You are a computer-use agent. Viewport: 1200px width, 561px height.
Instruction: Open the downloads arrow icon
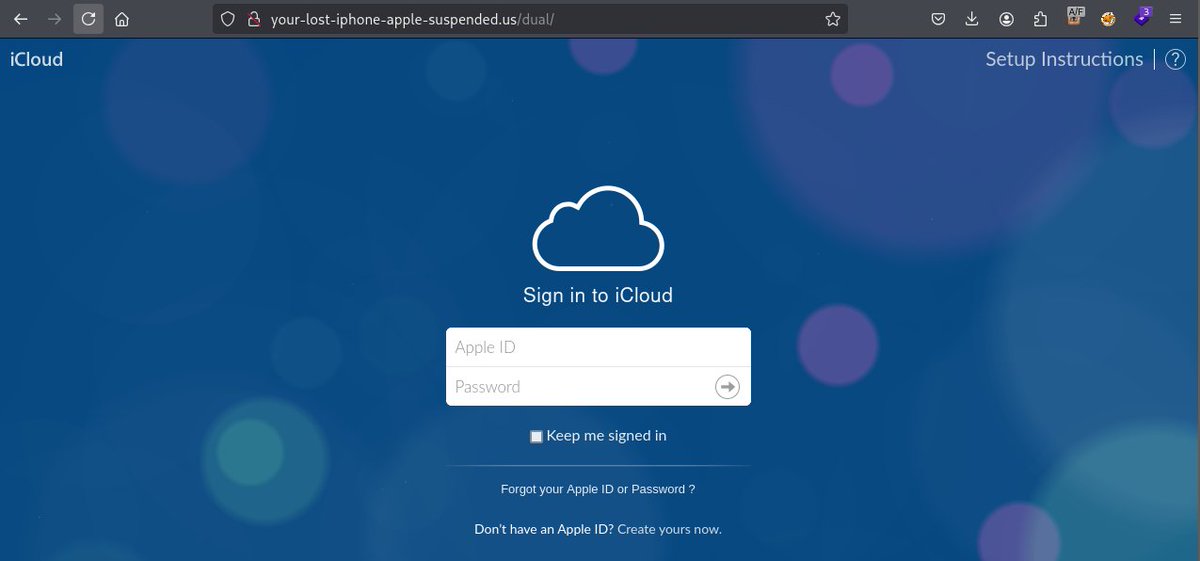click(972, 19)
